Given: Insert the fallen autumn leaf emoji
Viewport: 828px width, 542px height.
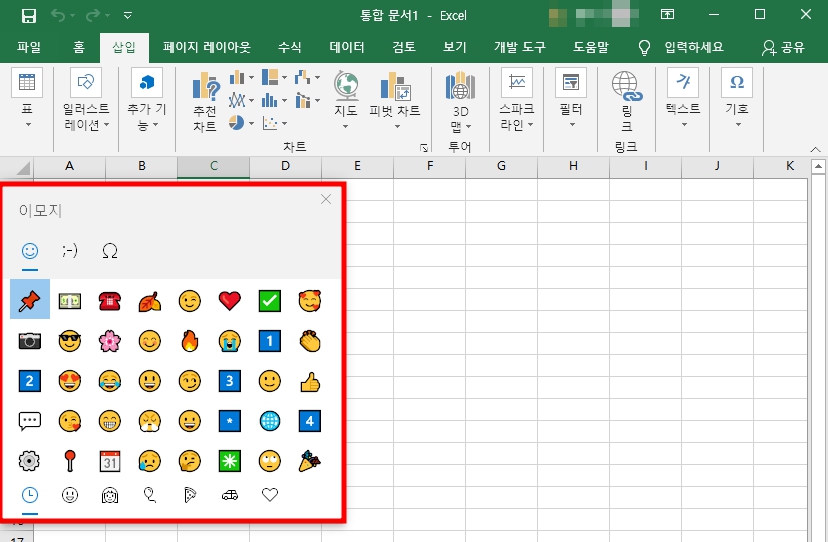Looking at the screenshot, I should 150,301.
